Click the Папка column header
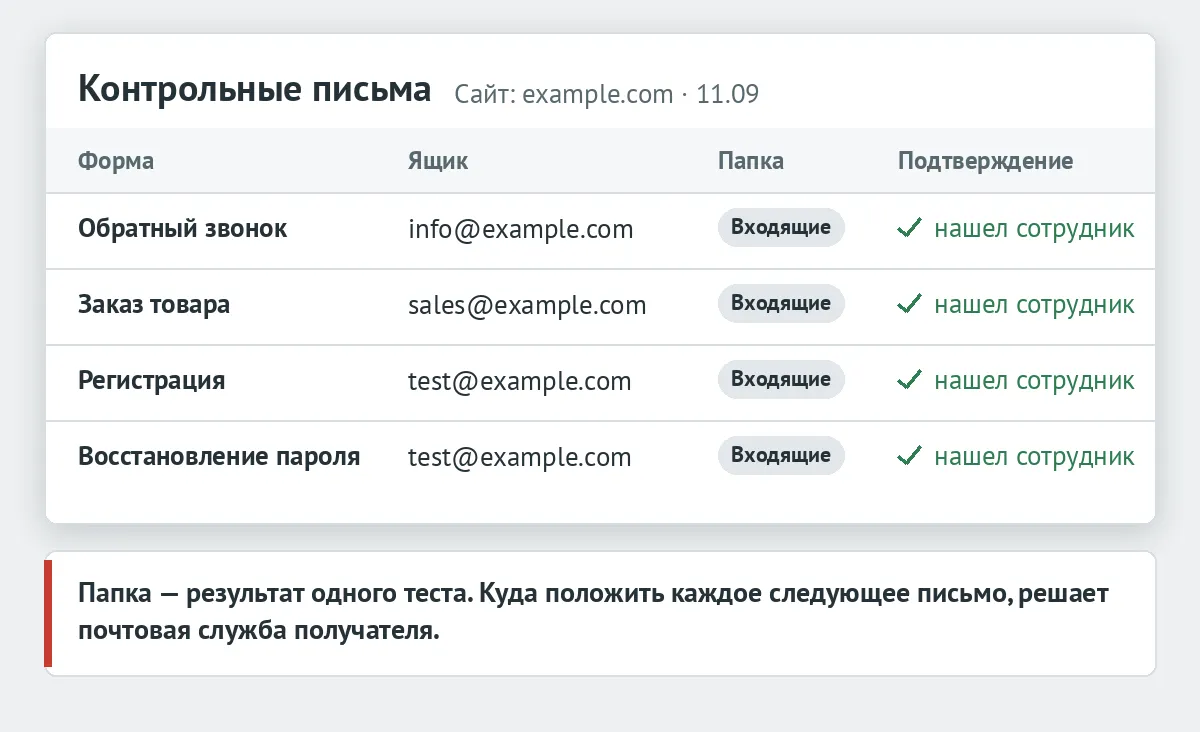 tap(751, 161)
